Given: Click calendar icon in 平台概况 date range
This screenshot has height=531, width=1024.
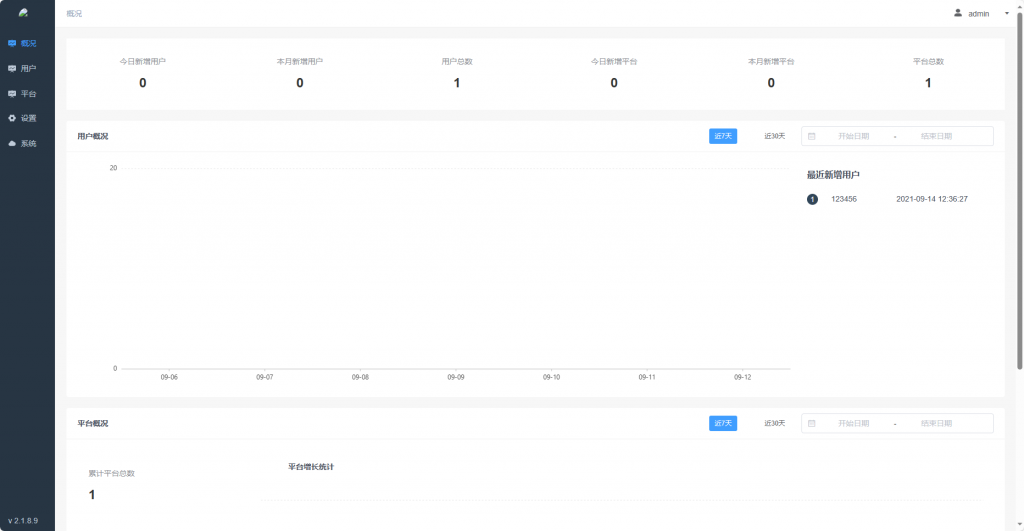Looking at the screenshot, I should [812, 423].
